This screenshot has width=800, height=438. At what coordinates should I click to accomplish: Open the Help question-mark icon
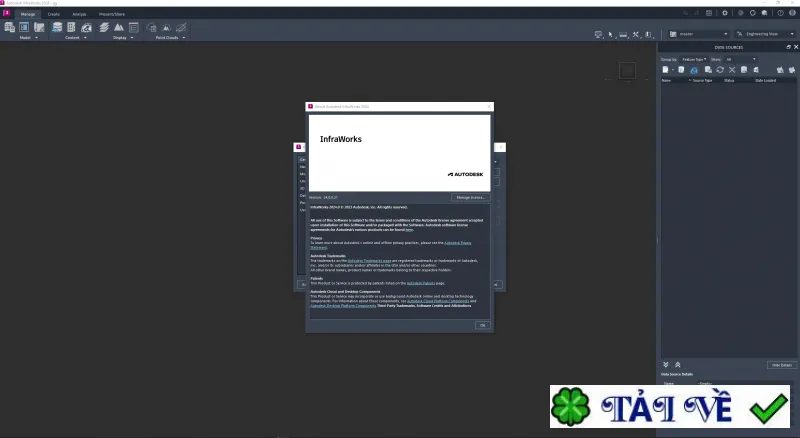781,13
